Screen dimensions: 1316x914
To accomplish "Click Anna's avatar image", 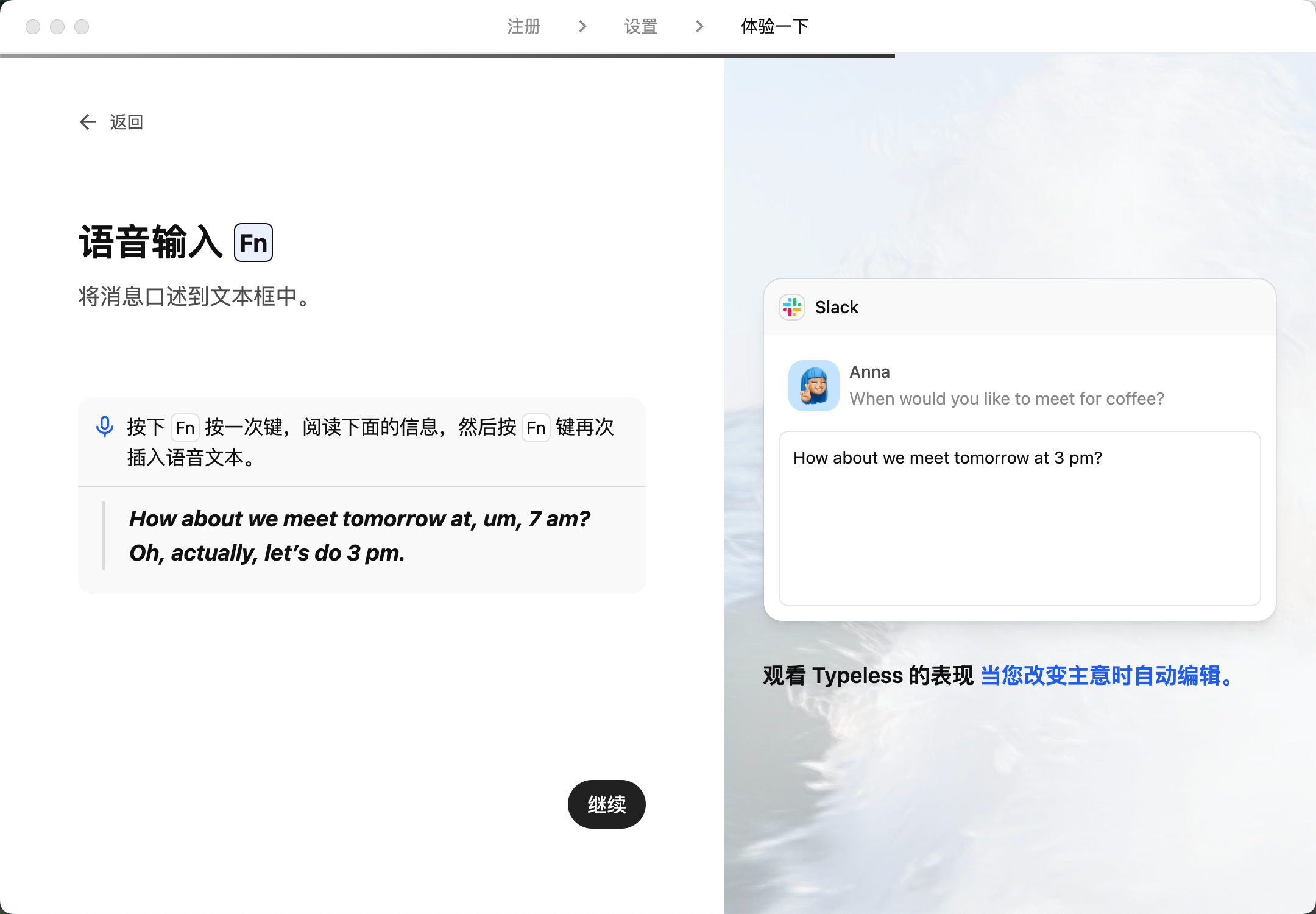I will pyautogui.click(x=813, y=386).
